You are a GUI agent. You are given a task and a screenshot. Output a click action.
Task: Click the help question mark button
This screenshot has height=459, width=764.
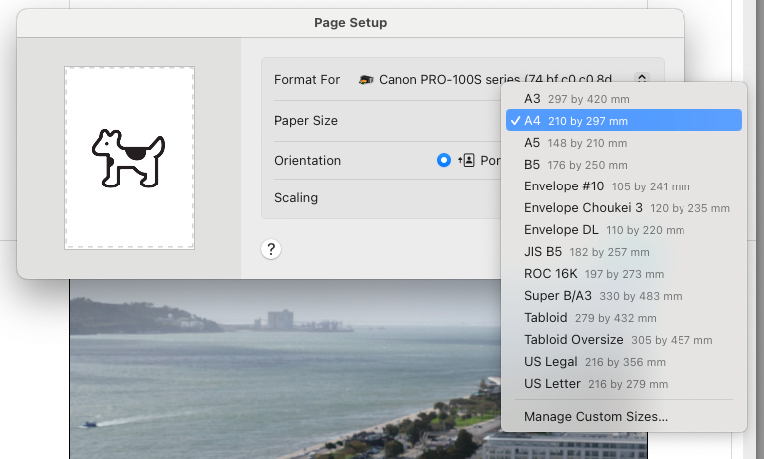[x=271, y=250]
